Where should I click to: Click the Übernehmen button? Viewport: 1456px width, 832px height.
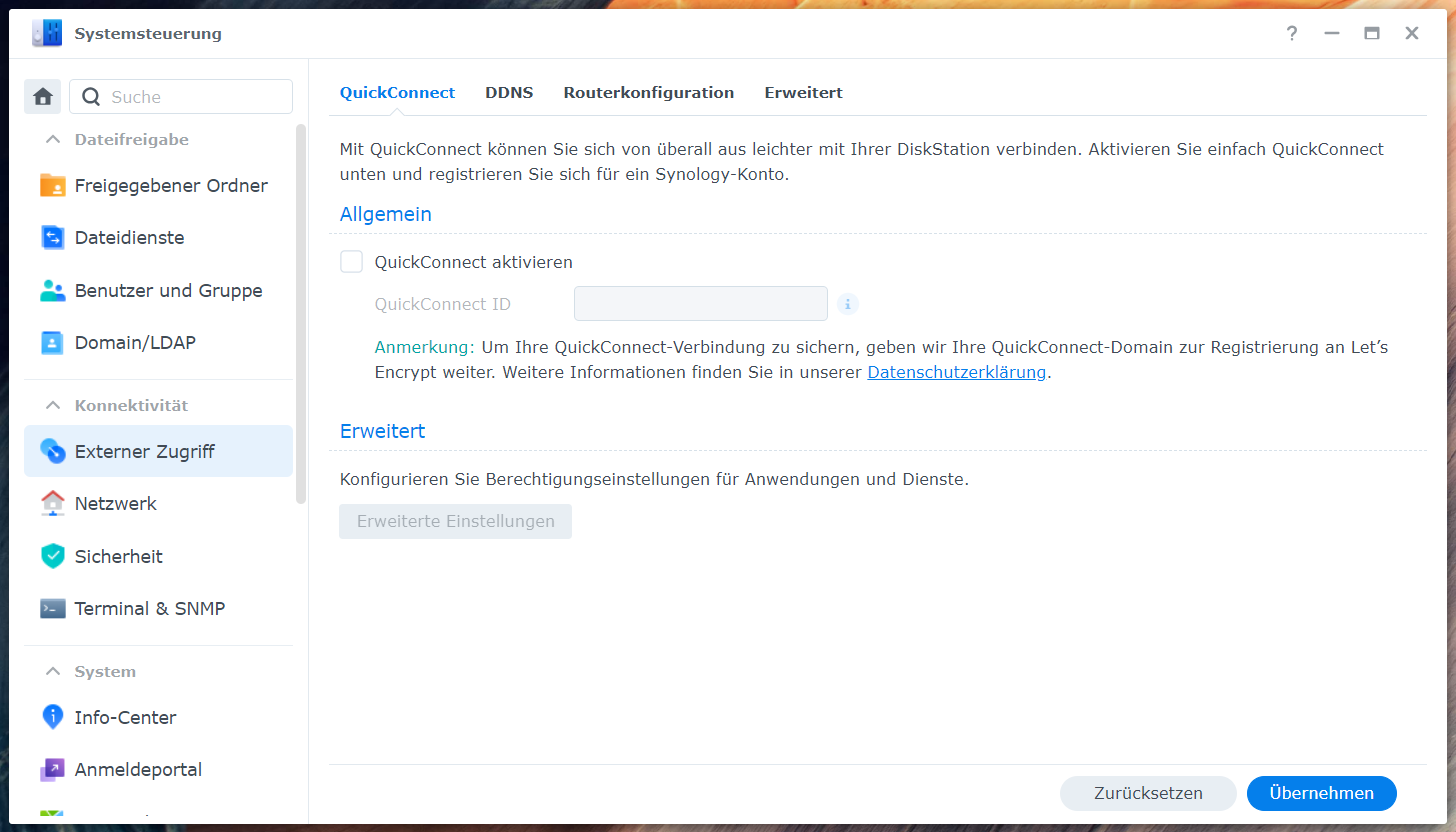tap(1321, 793)
